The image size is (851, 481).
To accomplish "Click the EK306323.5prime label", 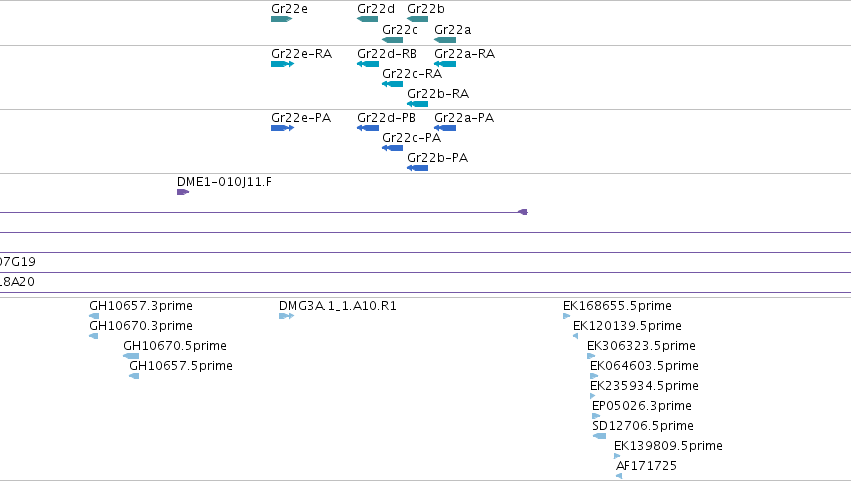I will pos(642,346).
